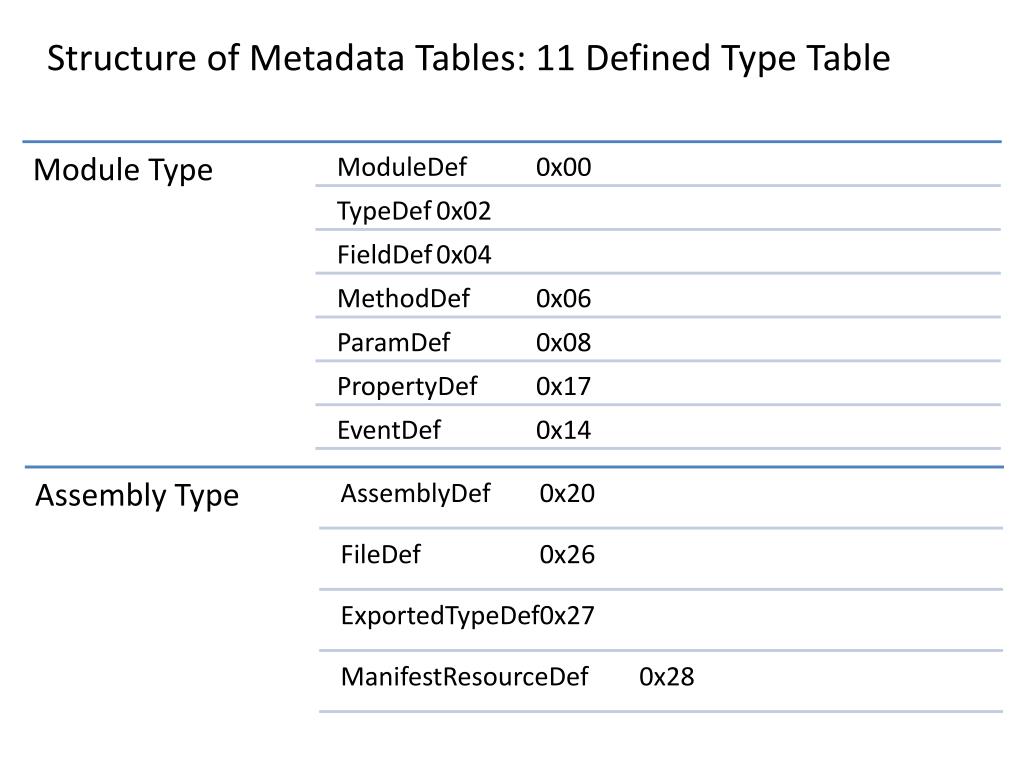The width and height of the screenshot is (1024, 768).
Task: Click the 0x28 value beside ManifestResourceDef
Action: click(x=666, y=677)
